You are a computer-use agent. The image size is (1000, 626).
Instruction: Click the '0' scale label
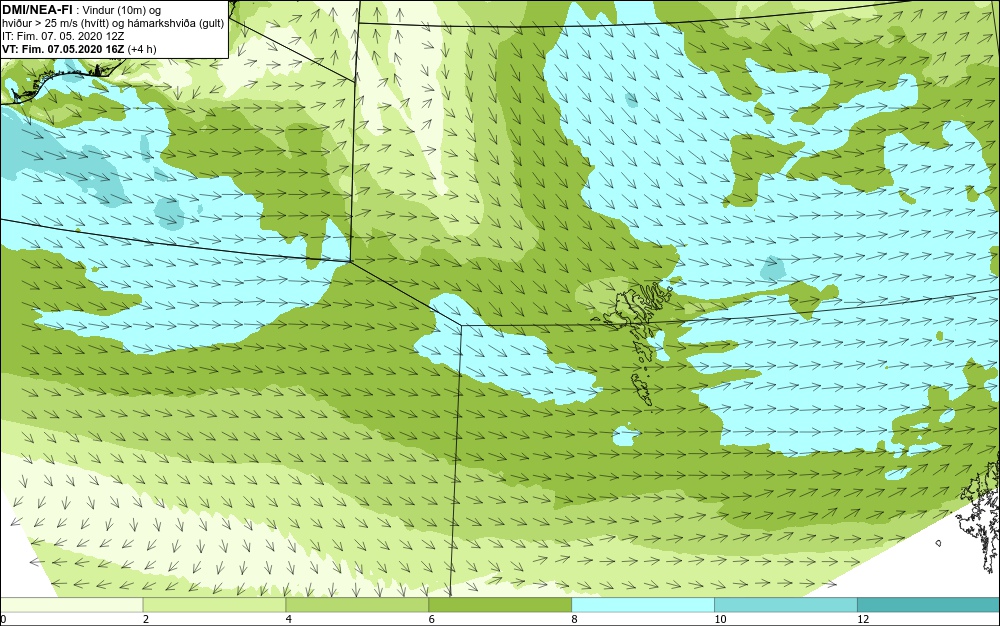[x=3, y=619]
